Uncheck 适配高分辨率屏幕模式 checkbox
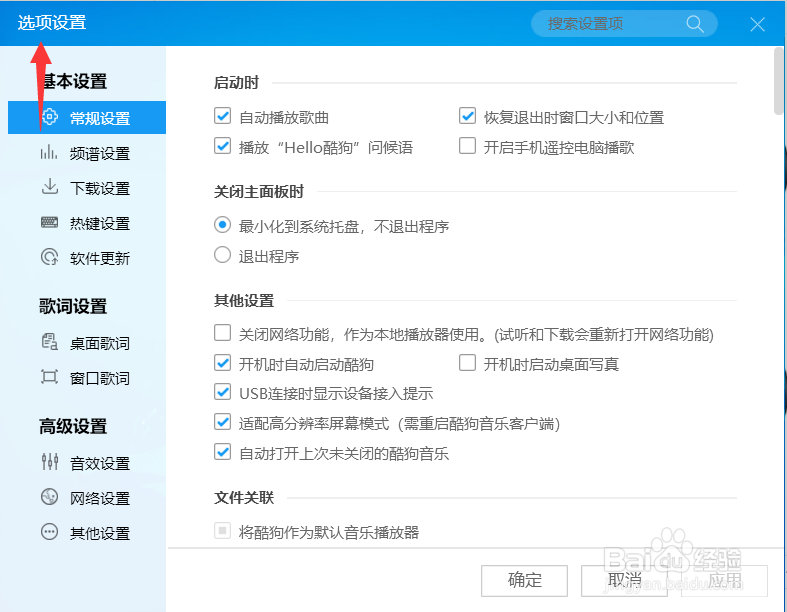Viewport: 787px width, 612px height. 222,422
